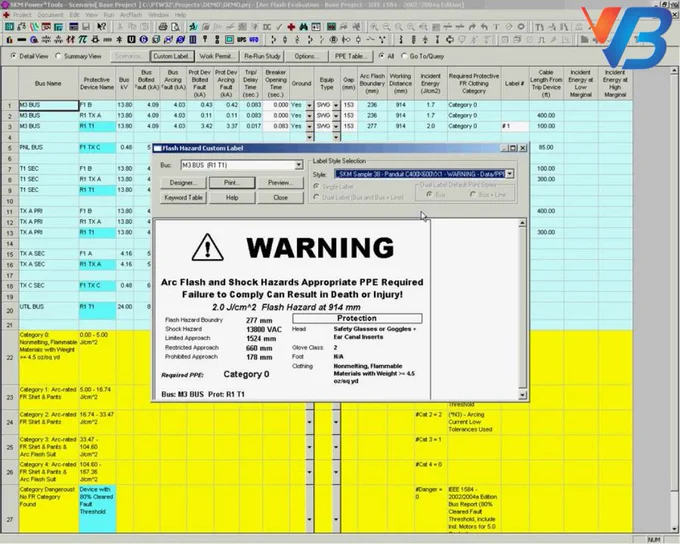This screenshot has width=680, height=544.
Task: Click the binoculars find icon
Action: tap(303, 27)
